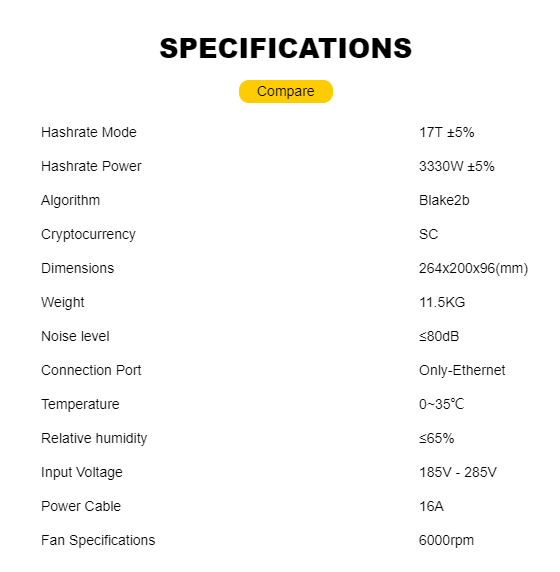
Task: Click the Hashrate Power label
Action: point(91,166)
